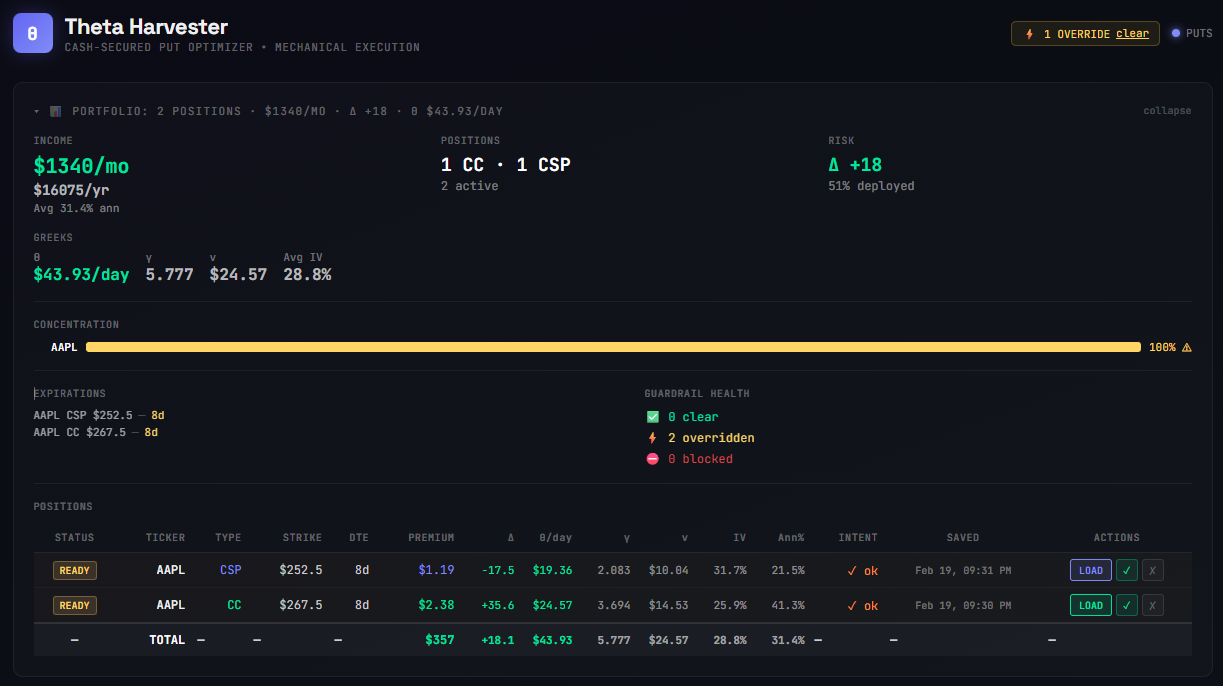This screenshot has height=686, width=1223.
Task: Click the warning triangle next to AAPL 100%
Action: (1185, 347)
